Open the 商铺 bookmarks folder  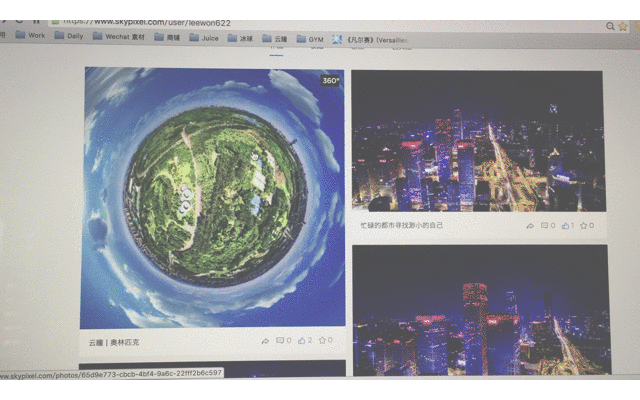coord(167,37)
